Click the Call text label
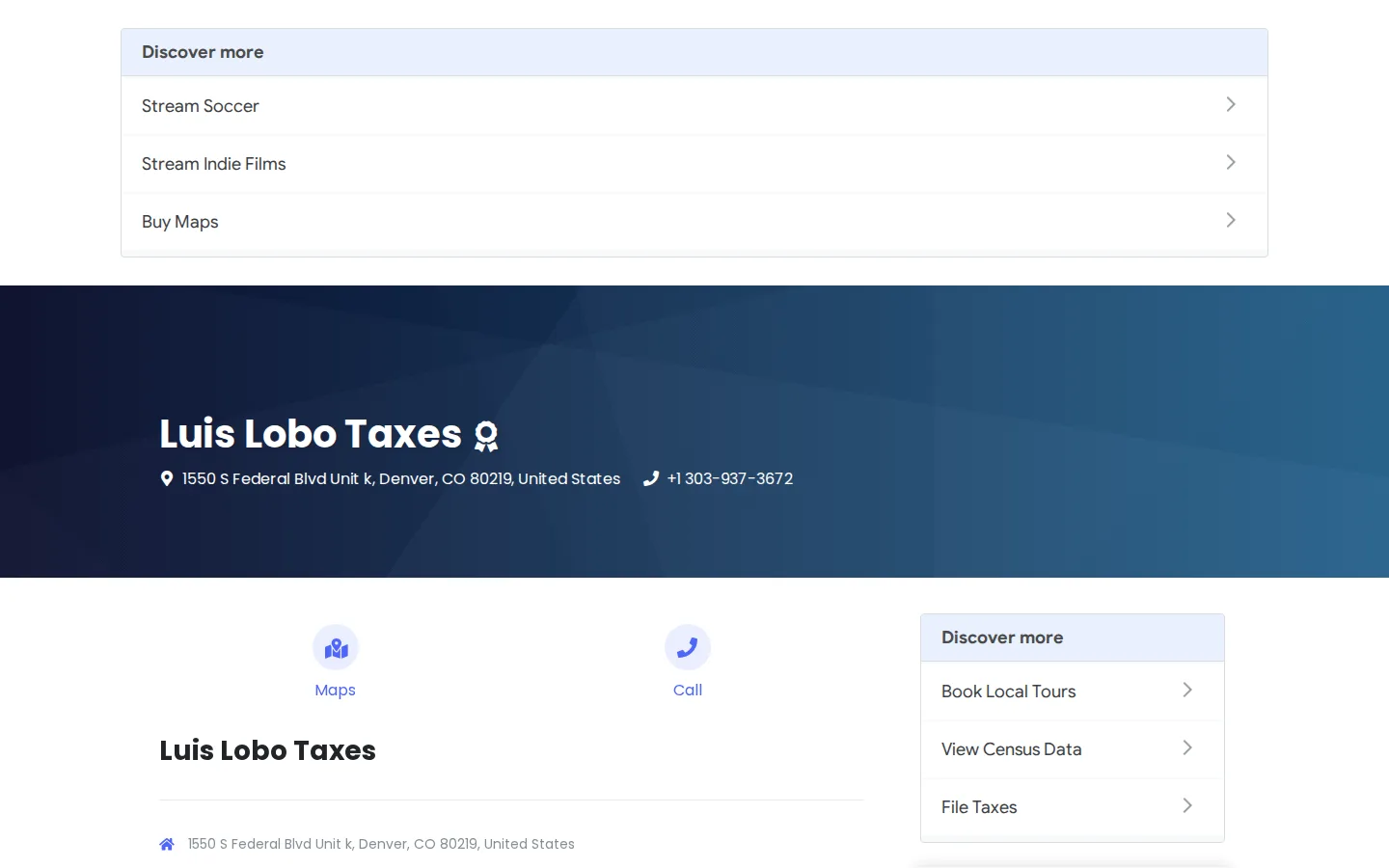1389x868 pixels. coord(688,691)
